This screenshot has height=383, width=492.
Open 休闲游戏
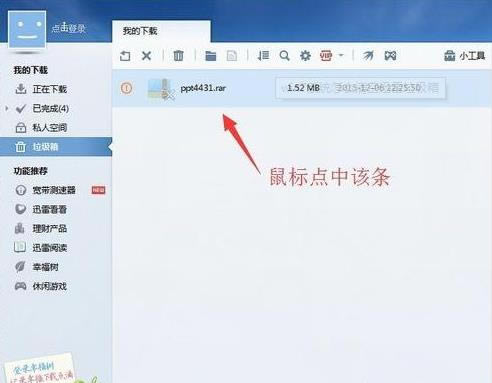tap(49, 286)
